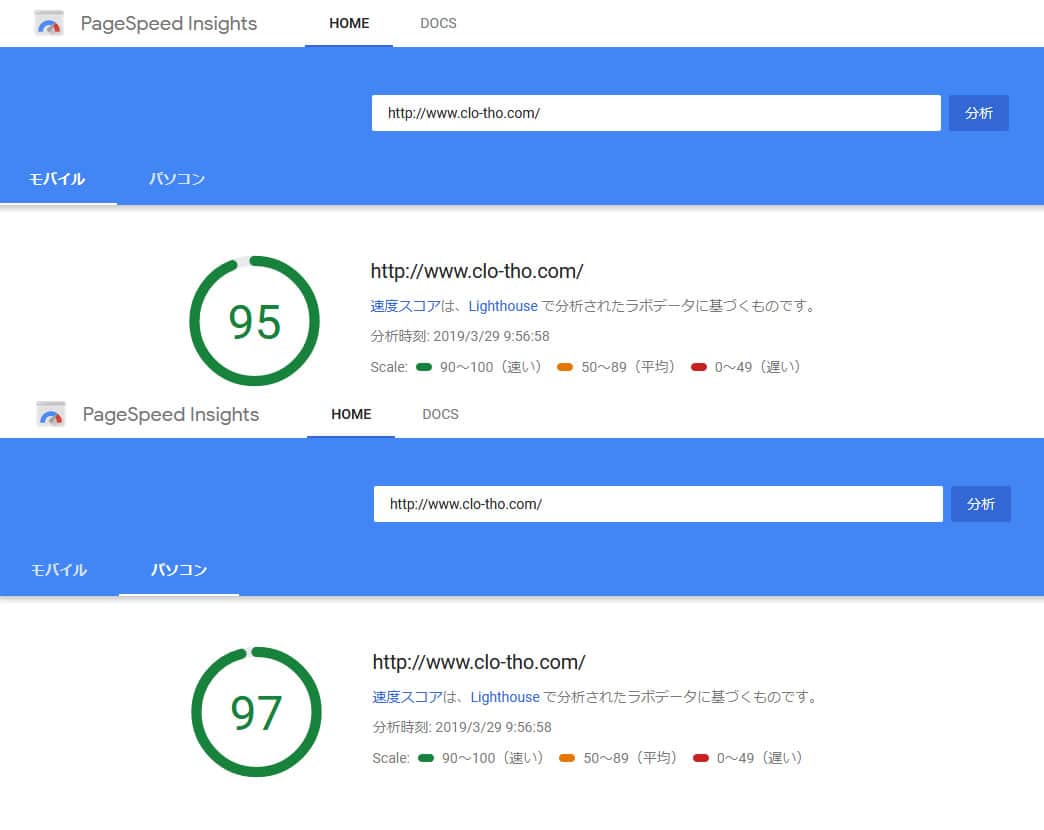The image size is (1044, 830).
Task: Click the score 97 circular gauge
Action: pyautogui.click(x=256, y=712)
